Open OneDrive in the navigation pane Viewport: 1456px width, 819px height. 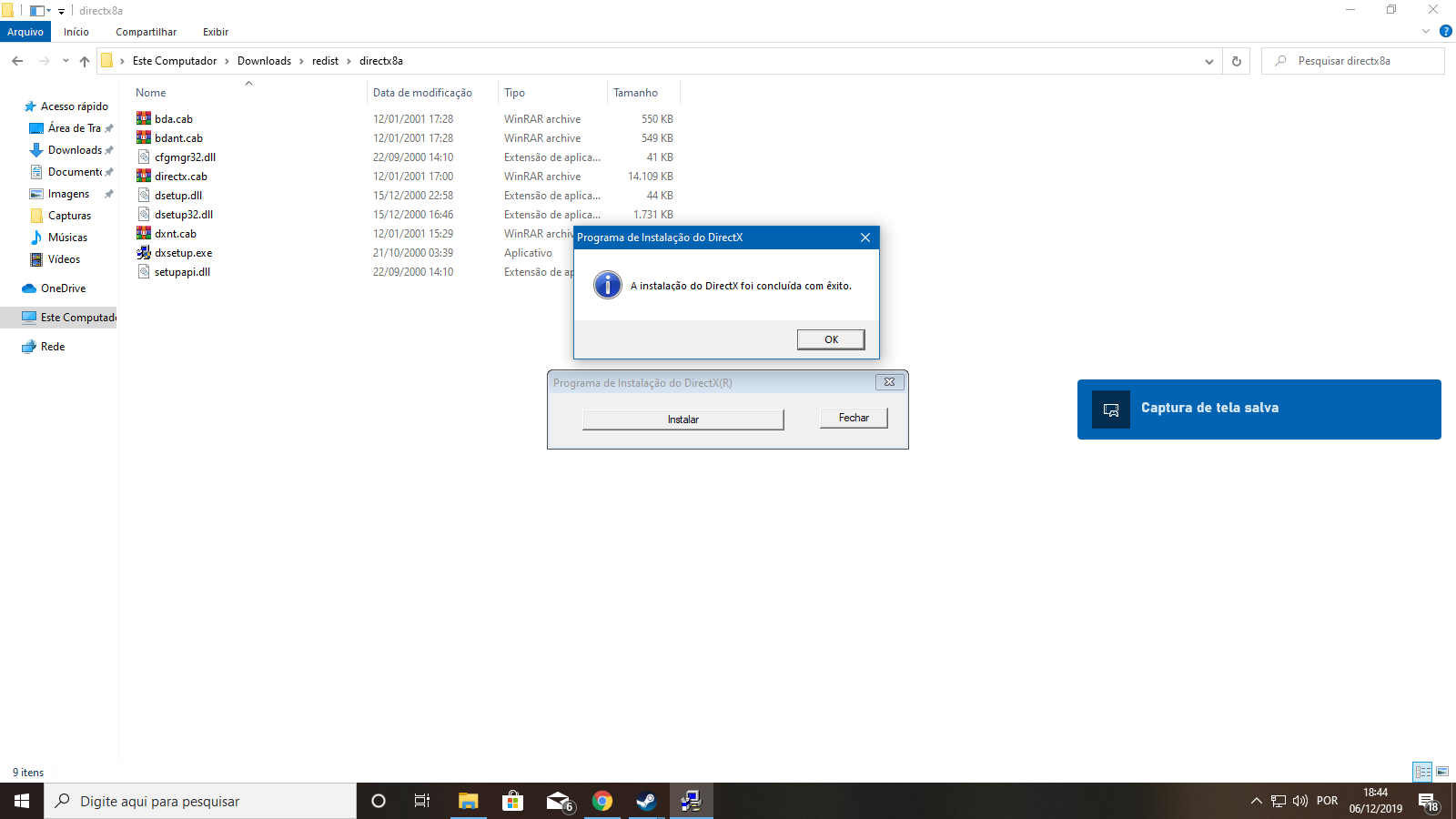pos(63,288)
